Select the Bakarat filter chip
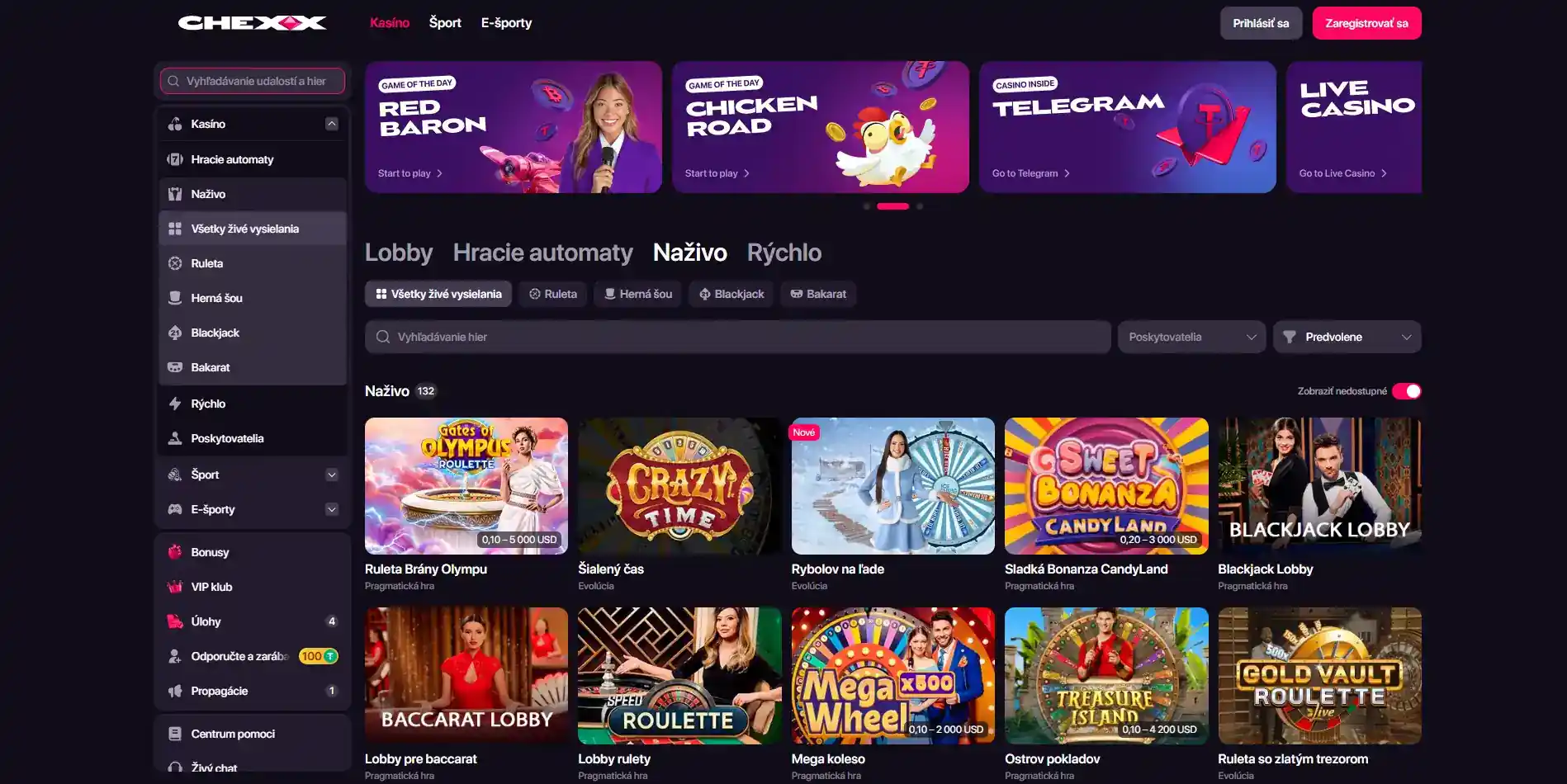1567x784 pixels. pos(818,294)
